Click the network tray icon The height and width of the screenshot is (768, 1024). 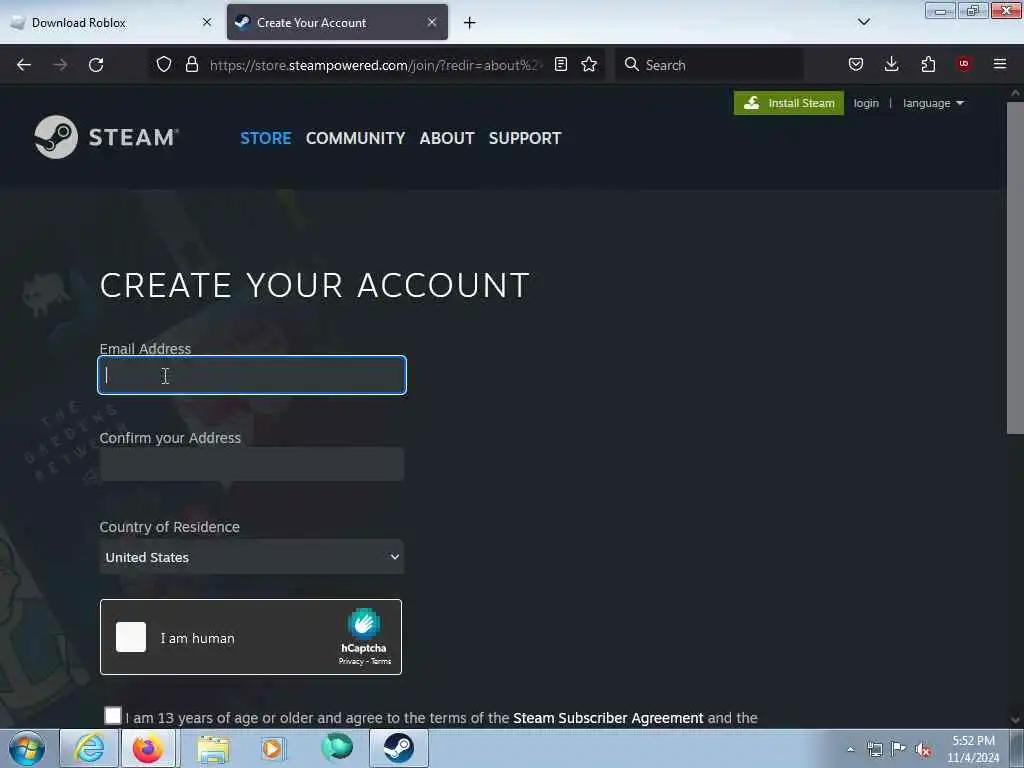tap(875, 749)
